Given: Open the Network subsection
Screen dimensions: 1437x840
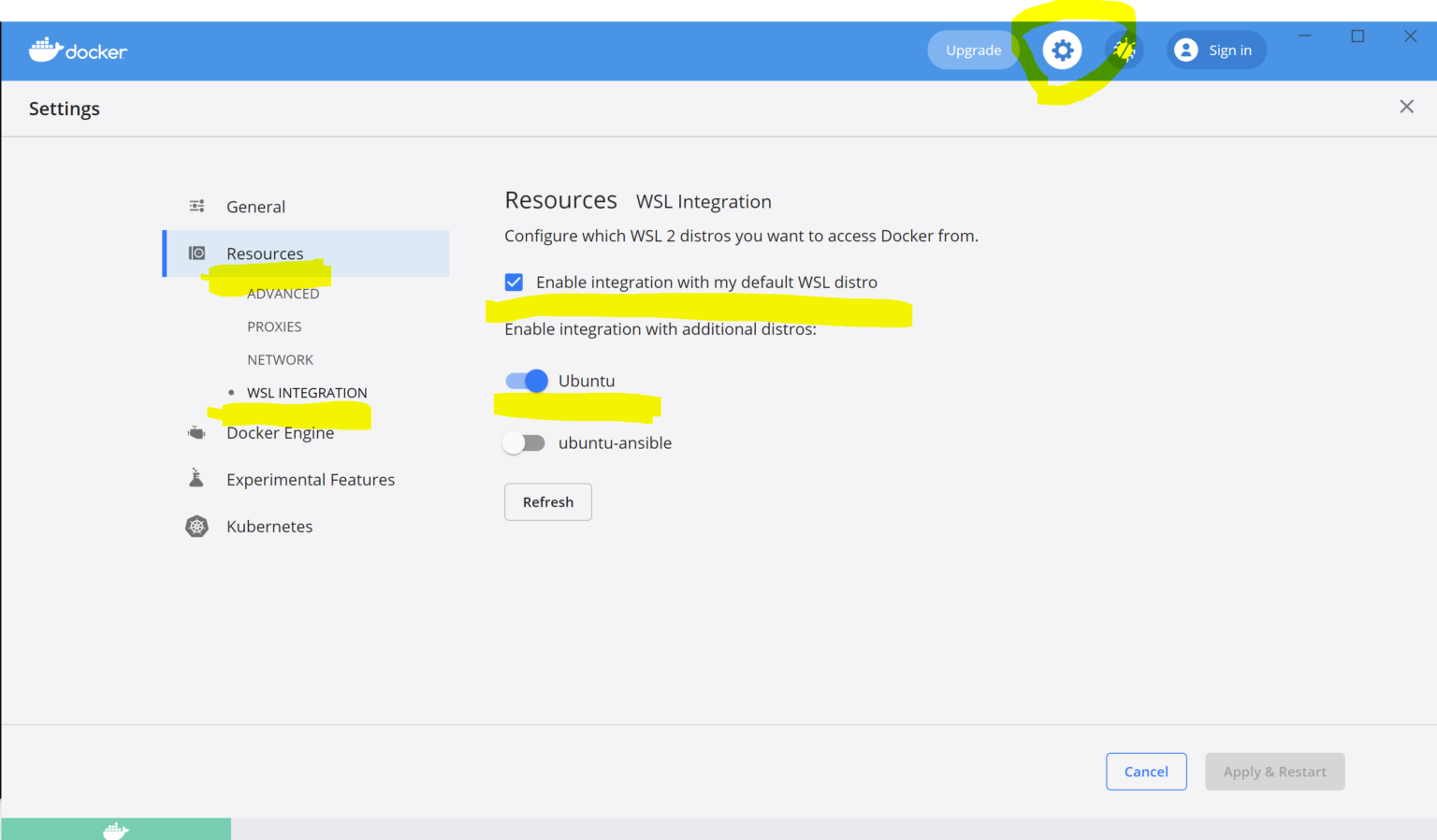Looking at the screenshot, I should pos(280,359).
